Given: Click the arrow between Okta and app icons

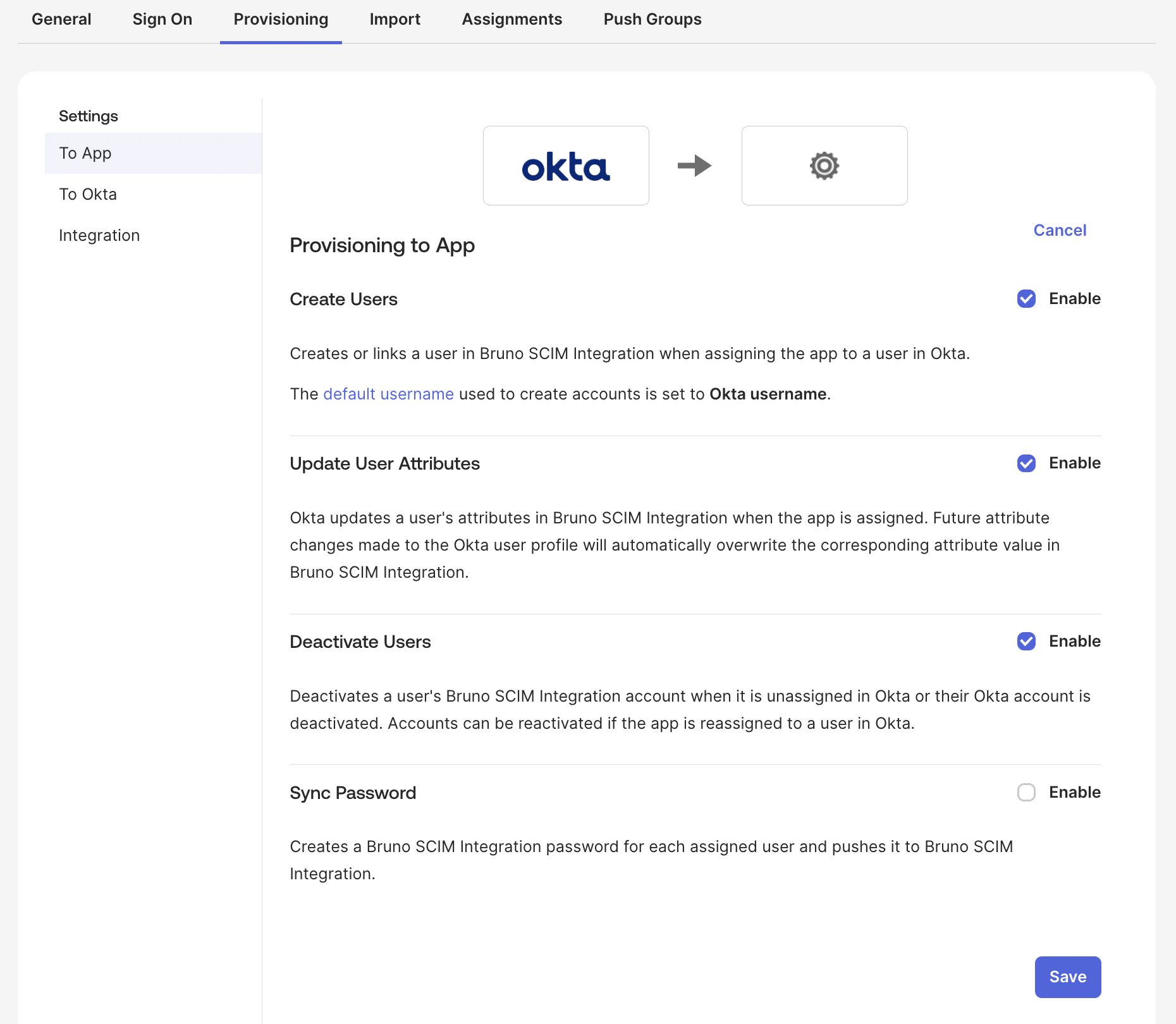Looking at the screenshot, I should [x=694, y=165].
